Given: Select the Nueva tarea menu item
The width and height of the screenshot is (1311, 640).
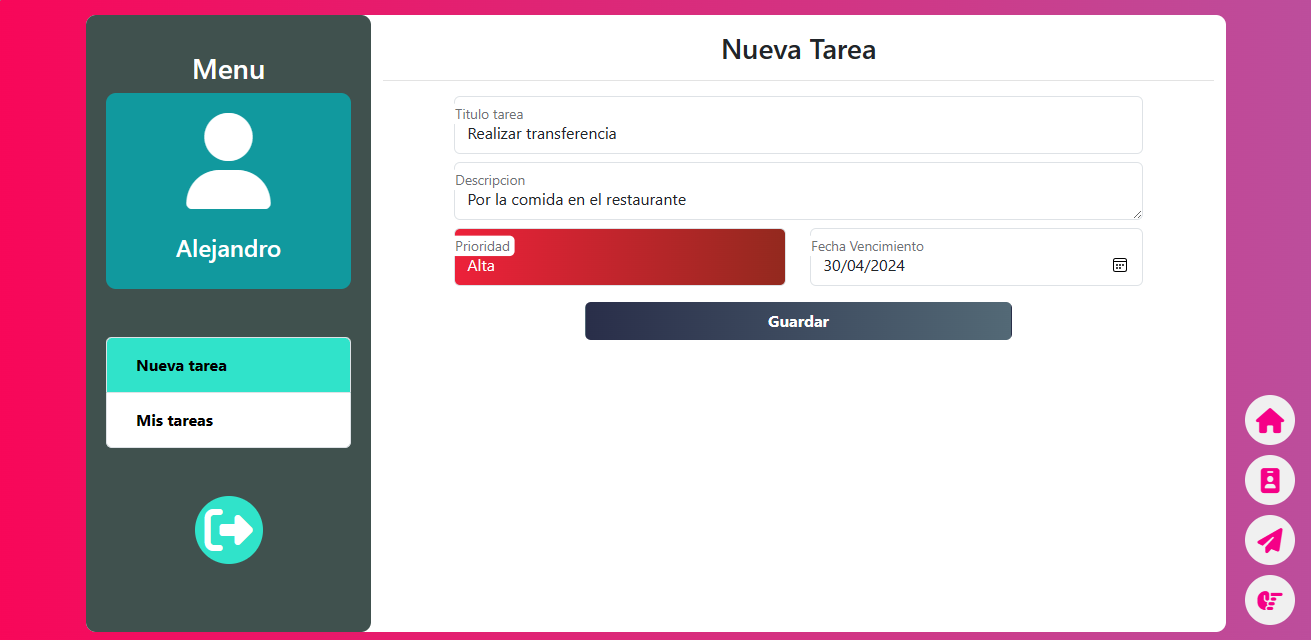Looking at the screenshot, I should (x=228, y=366).
